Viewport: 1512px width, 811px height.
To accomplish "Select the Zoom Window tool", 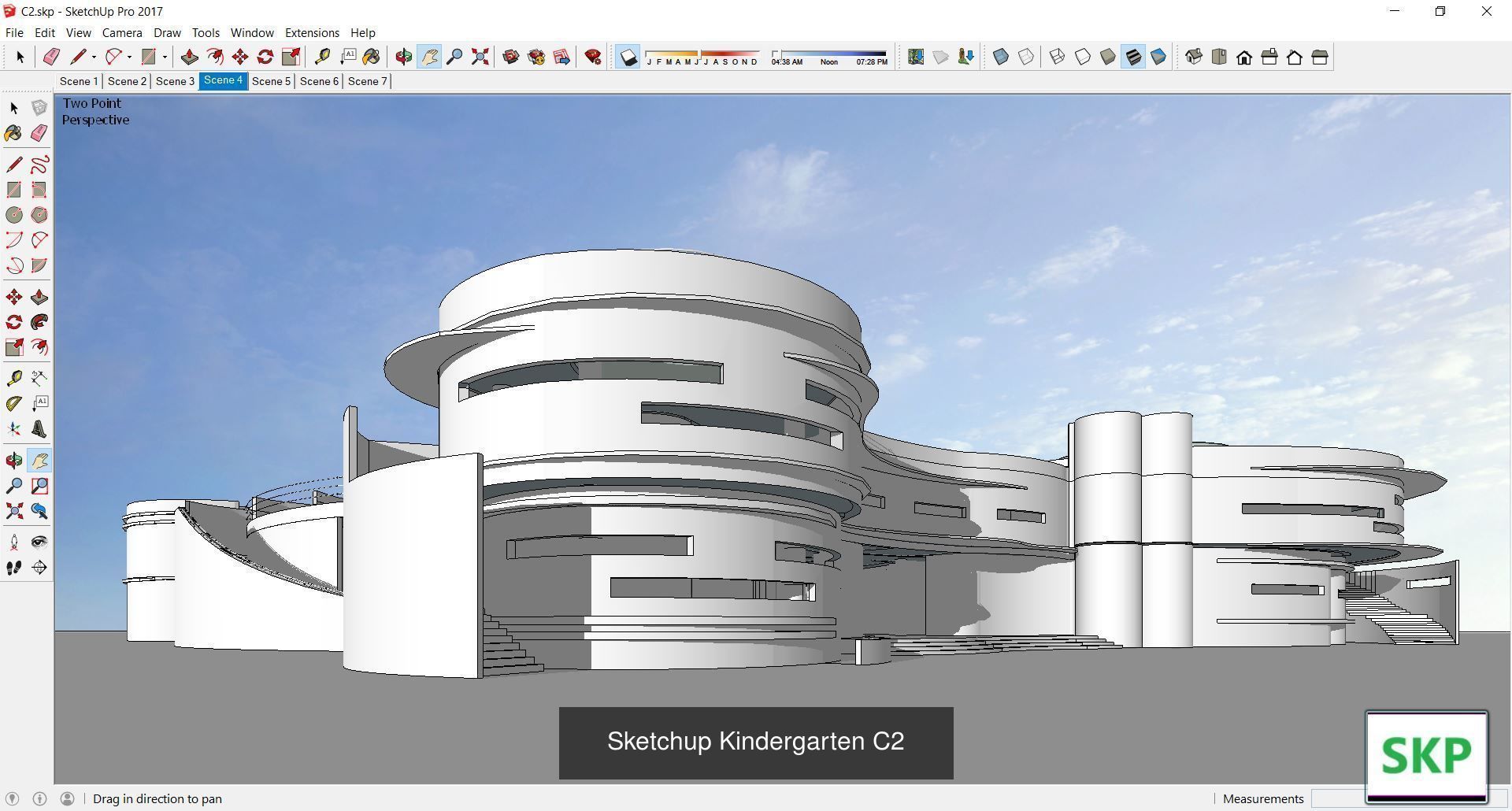I will [x=39, y=486].
